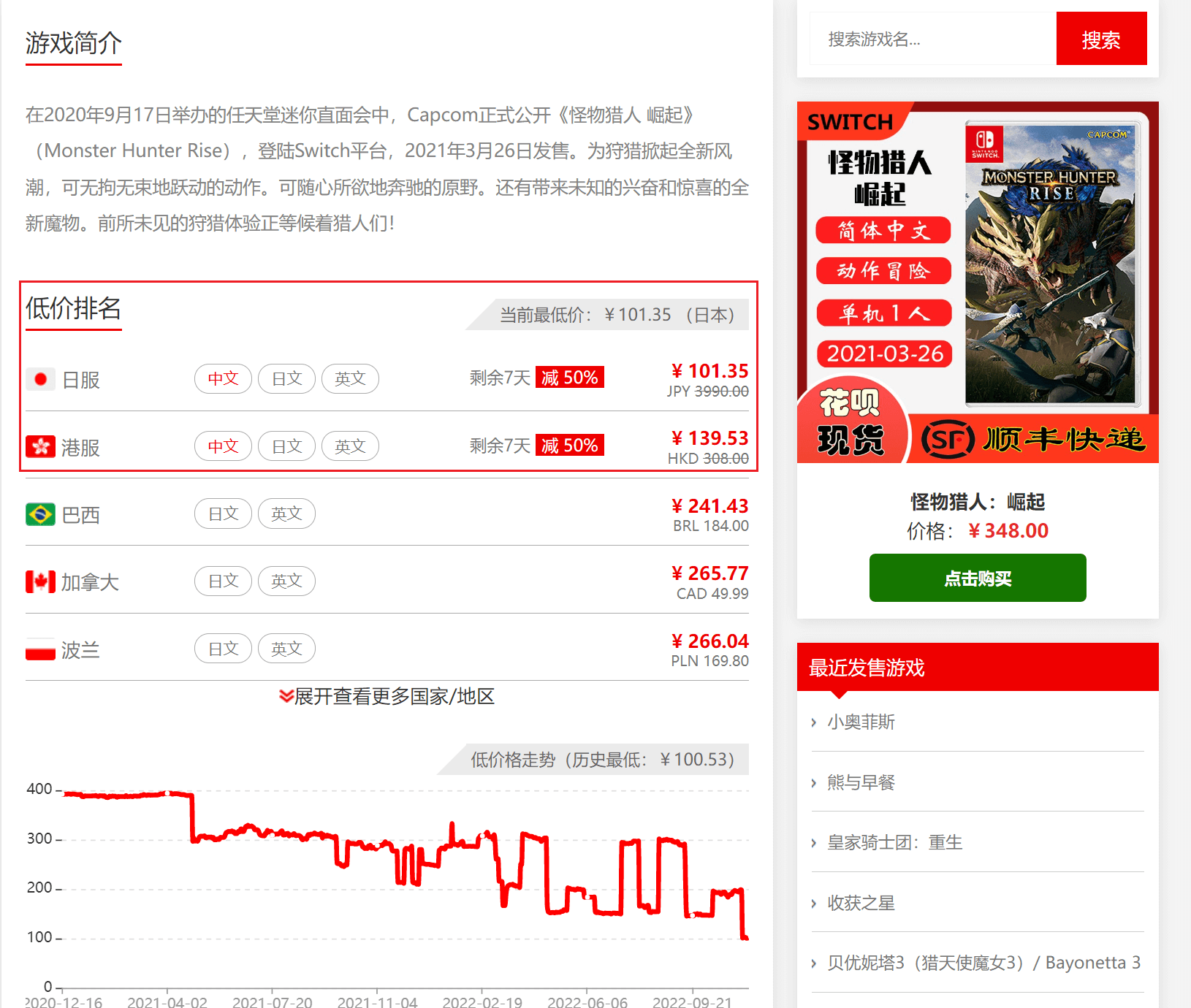Image resolution: width=1191 pixels, height=1008 pixels.
Task: Select 英文 tag in 波兰 row
Action: click(x=286, y=649)
